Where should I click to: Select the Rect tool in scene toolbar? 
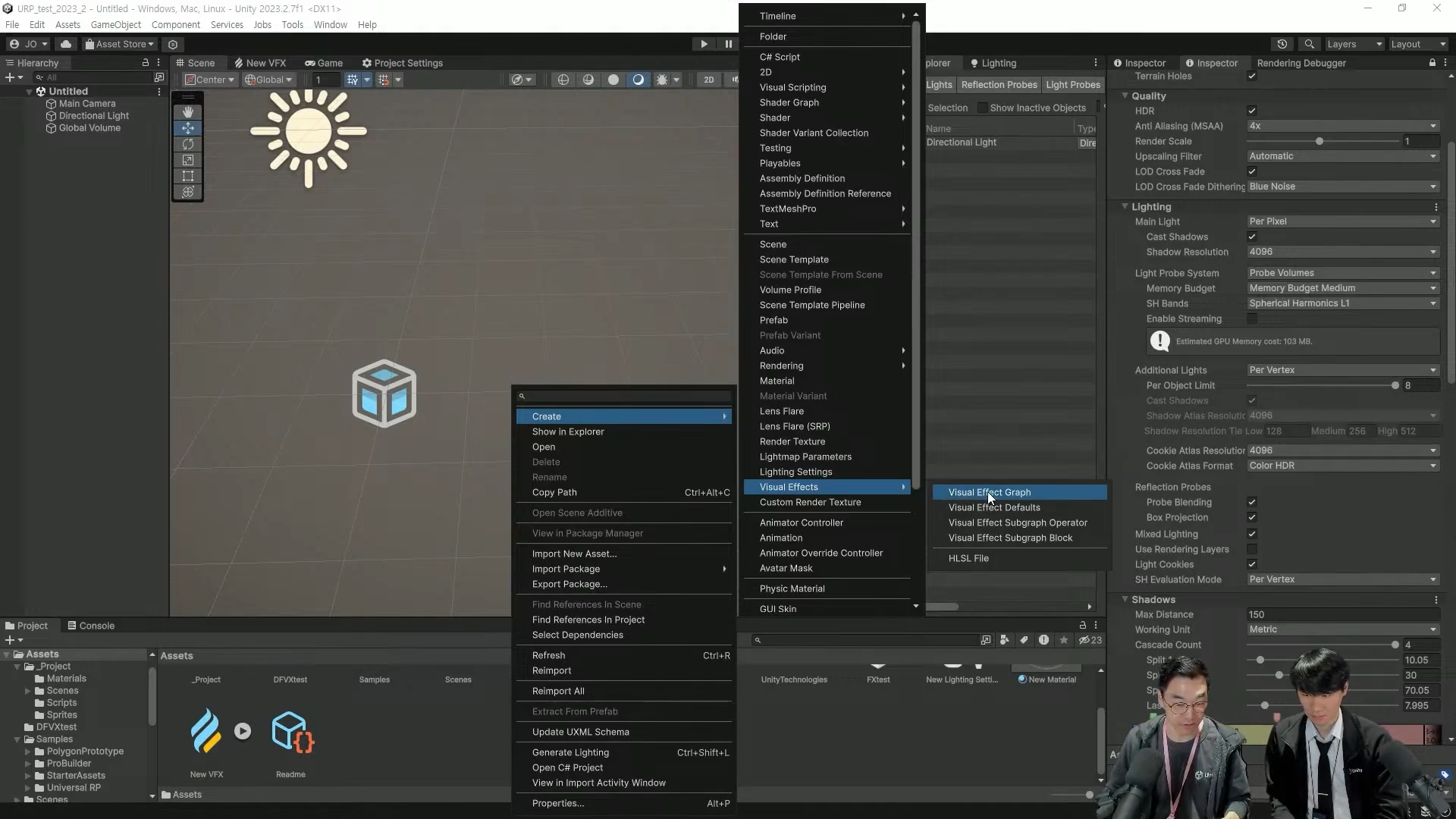pos(188,176)
